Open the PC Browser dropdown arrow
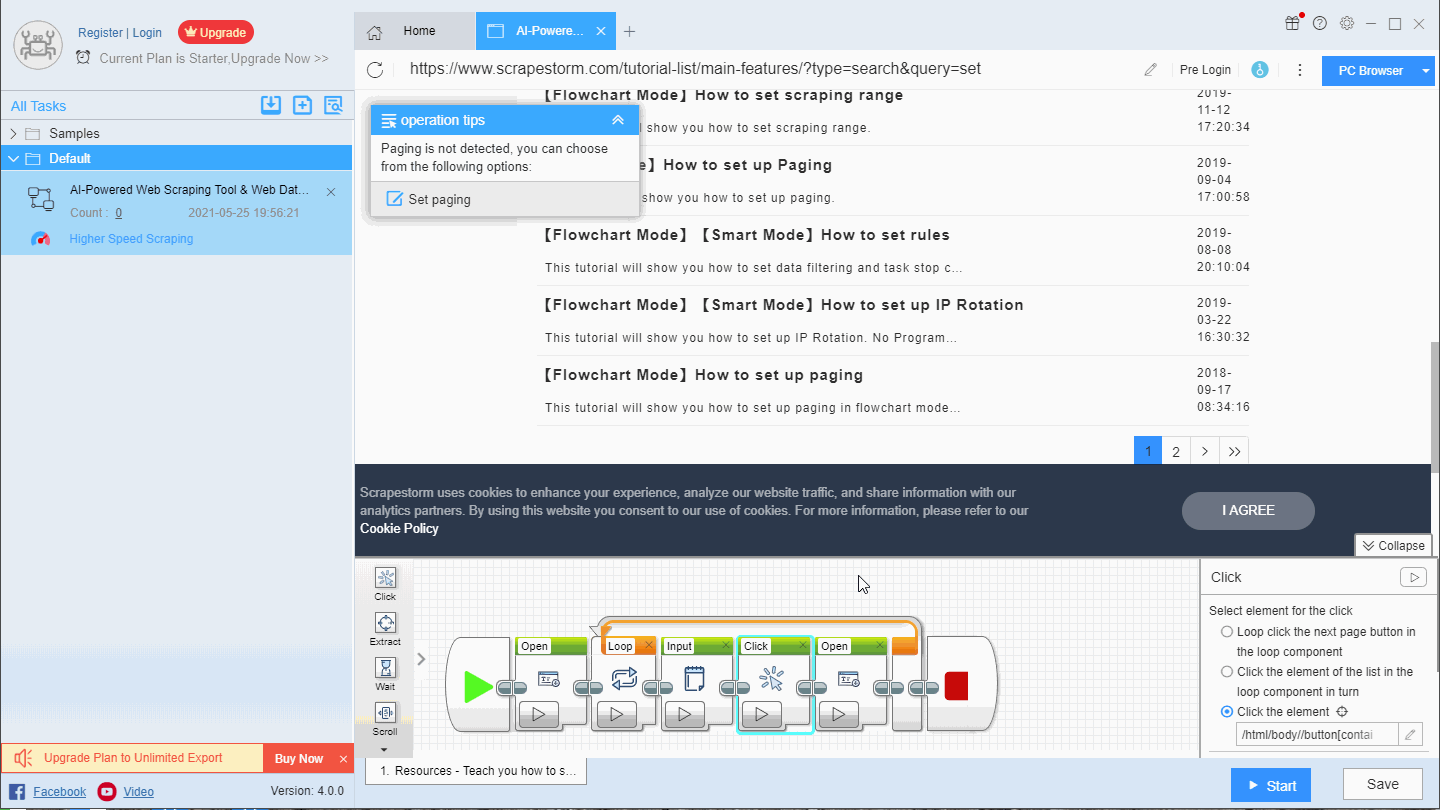 coord(1426,71)
